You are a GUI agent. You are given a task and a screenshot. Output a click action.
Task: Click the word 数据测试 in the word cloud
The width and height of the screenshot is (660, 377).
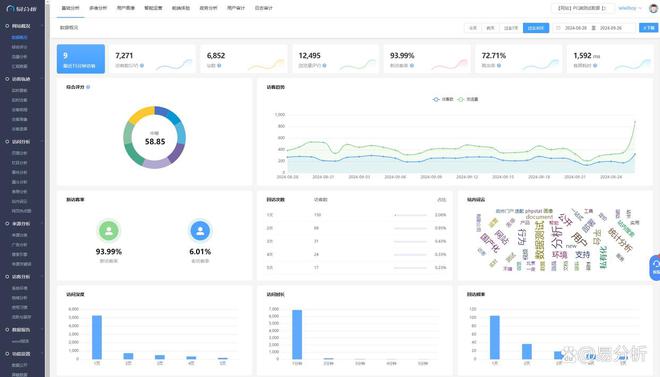click(540, 240)
